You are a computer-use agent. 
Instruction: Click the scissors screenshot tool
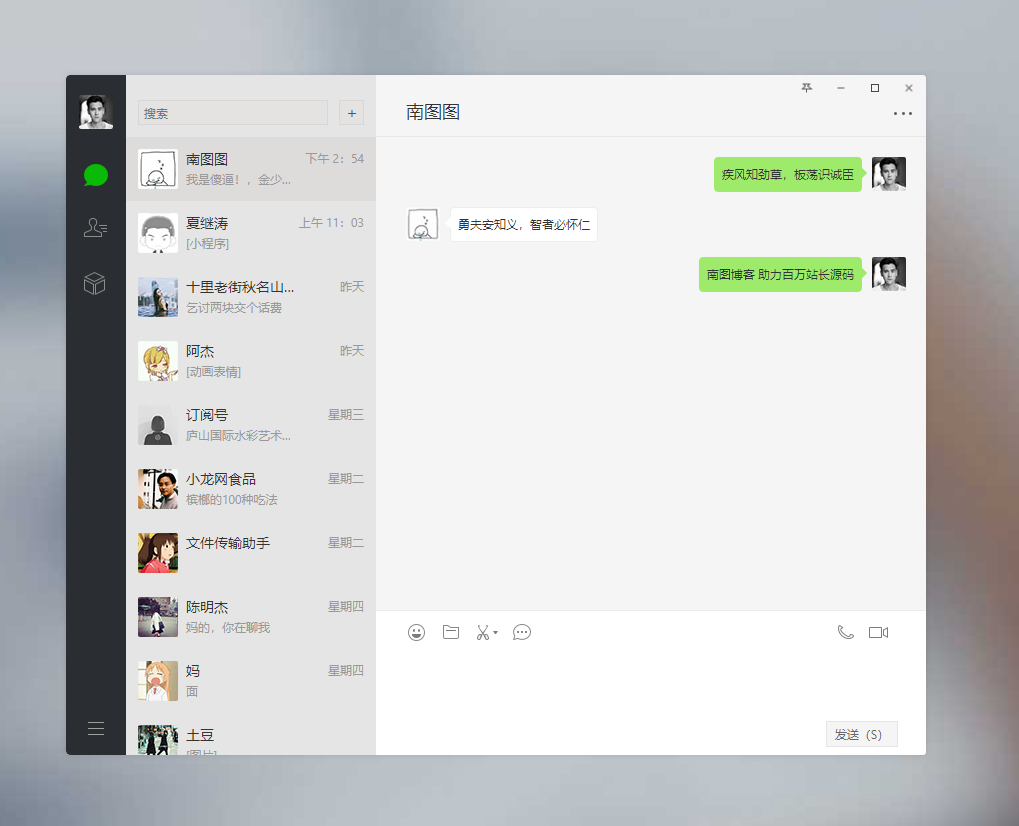[482, 632]
